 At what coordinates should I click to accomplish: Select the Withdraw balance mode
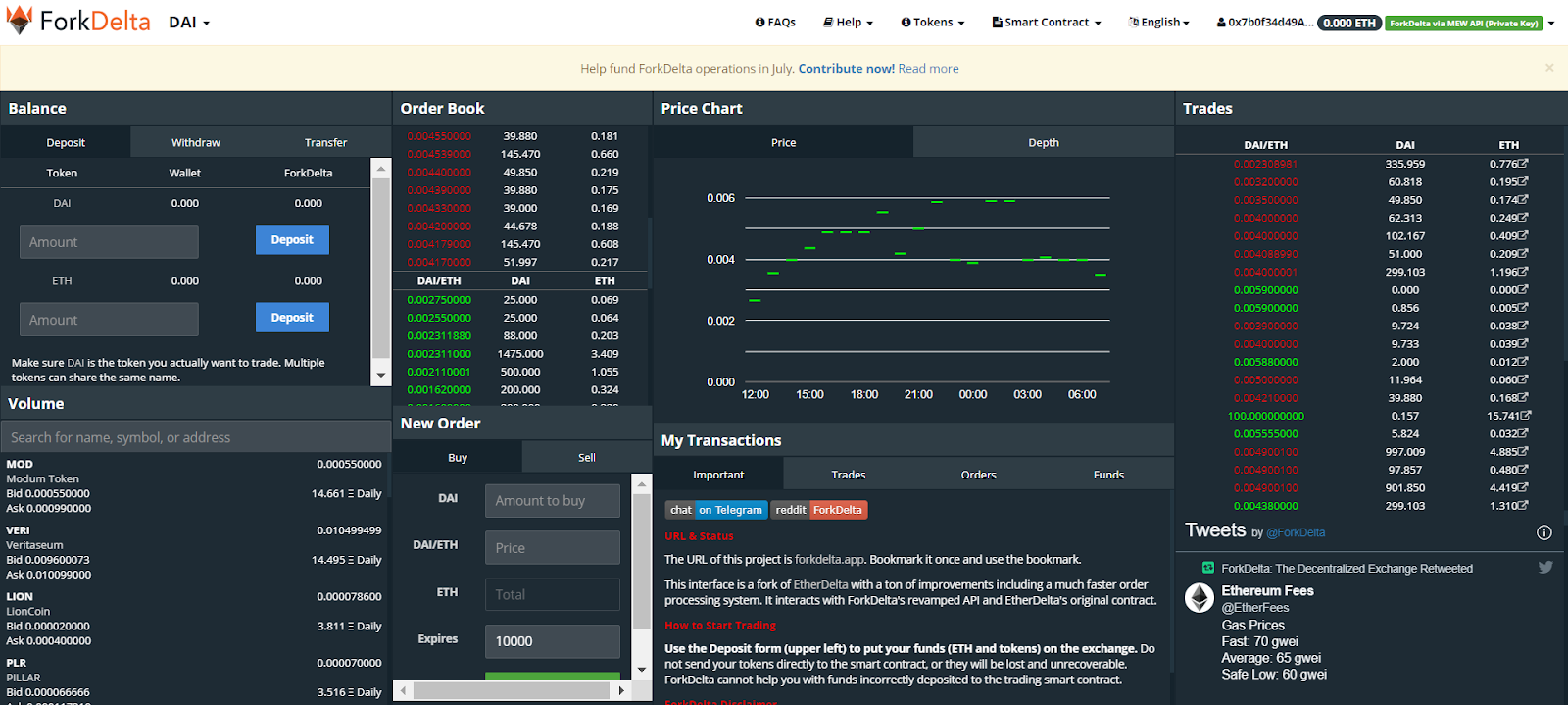point(196,142)
